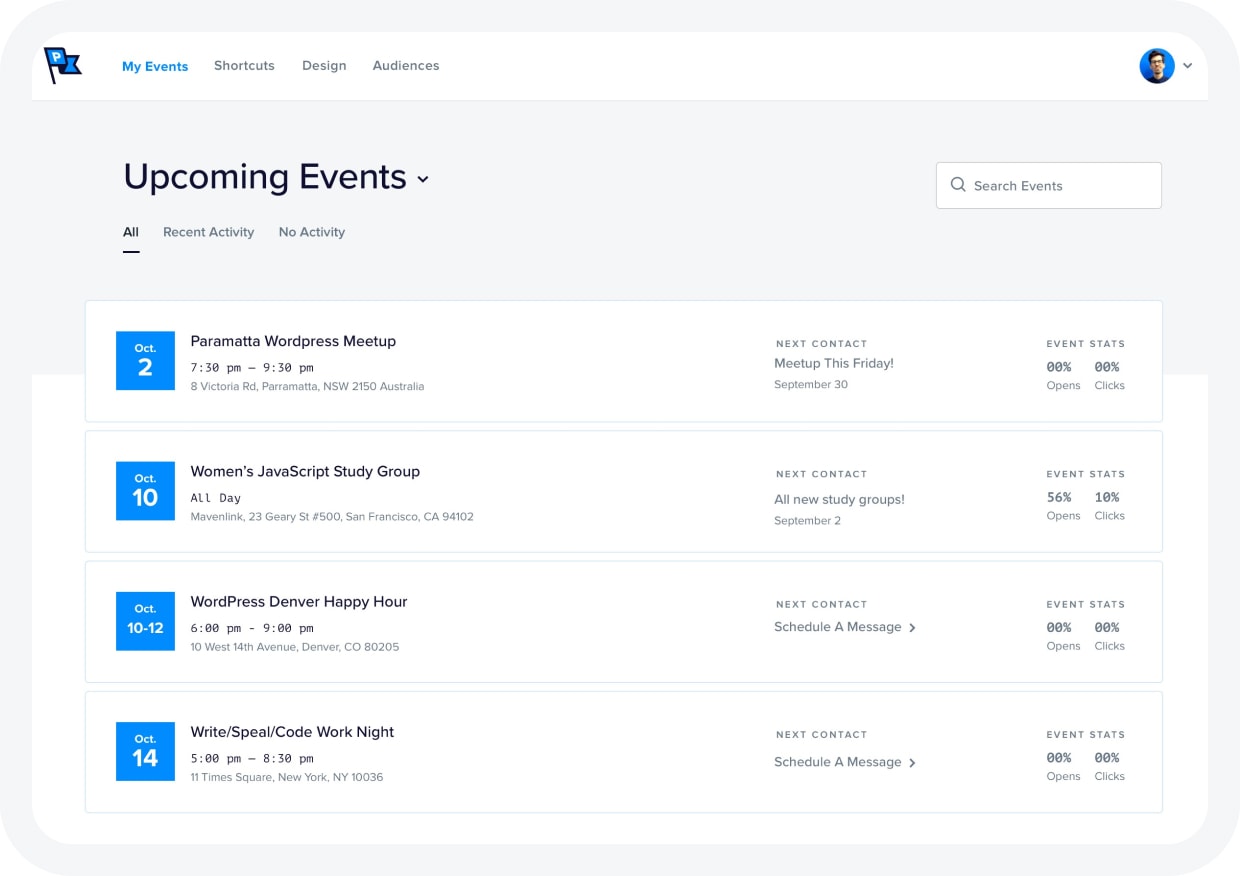Image resolution: width=1240 pixels, height=876 pixels.
Task: Click the 6:00 pm - 9:00 pm time
Action: tap(252, 628)
